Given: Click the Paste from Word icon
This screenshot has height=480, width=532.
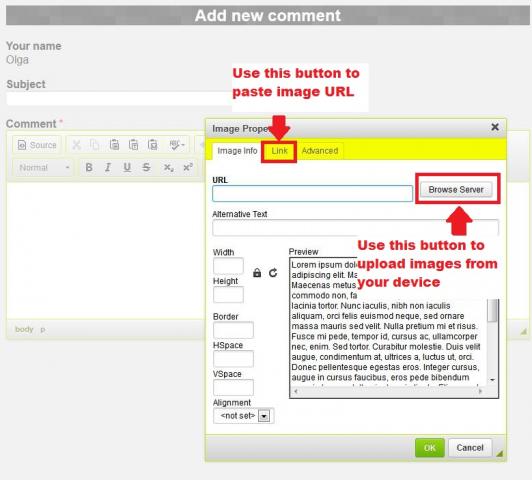Looking at the screenshot, I should coord(153,145).
